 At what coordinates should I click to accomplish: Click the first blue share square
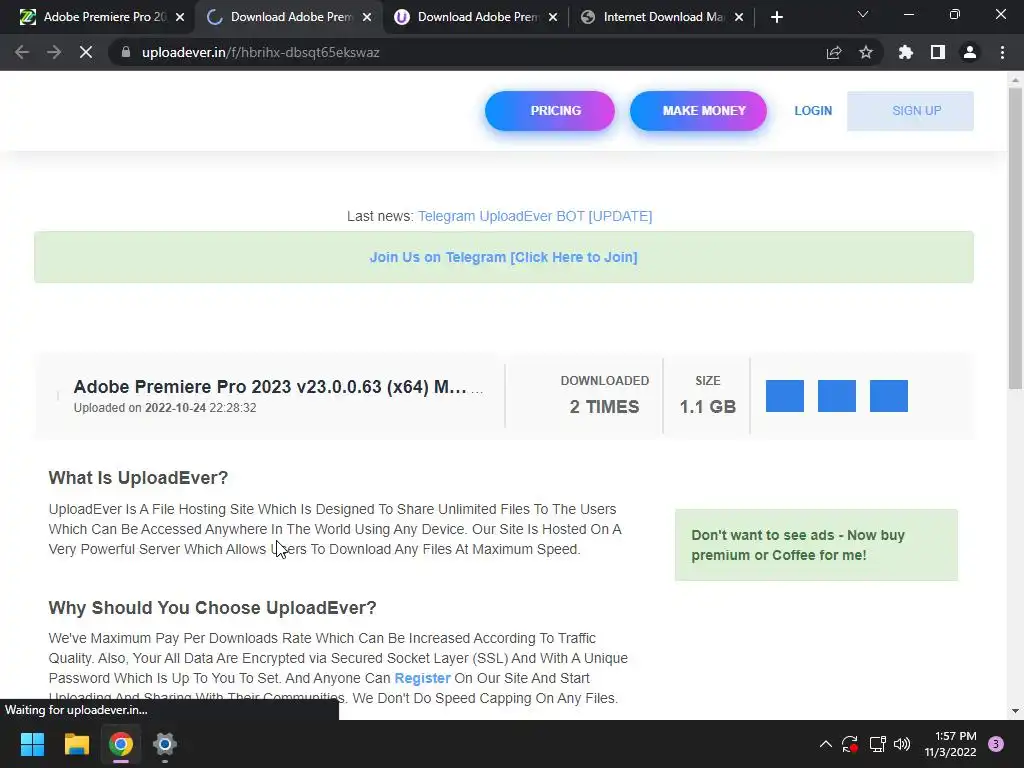pyautogui.click(x=784, y=396)
